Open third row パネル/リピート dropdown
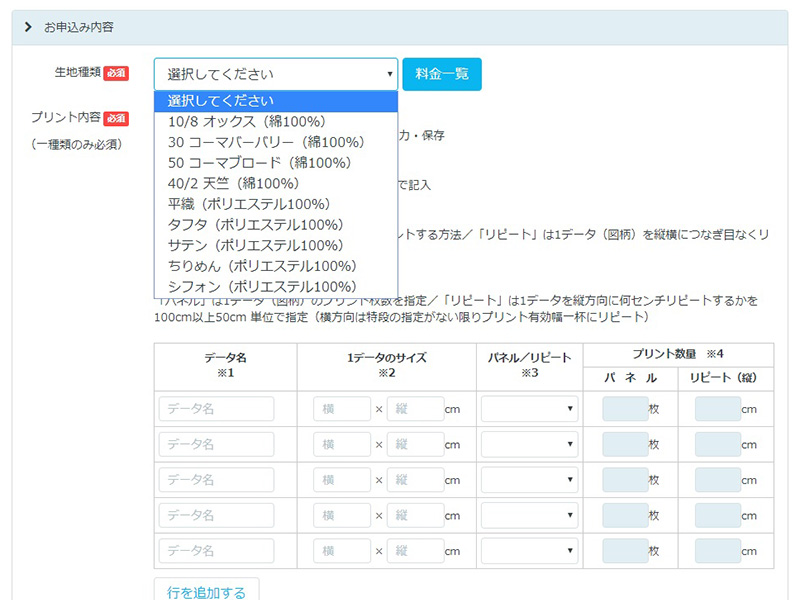This screenshot has height=600, width=800. 529,480
